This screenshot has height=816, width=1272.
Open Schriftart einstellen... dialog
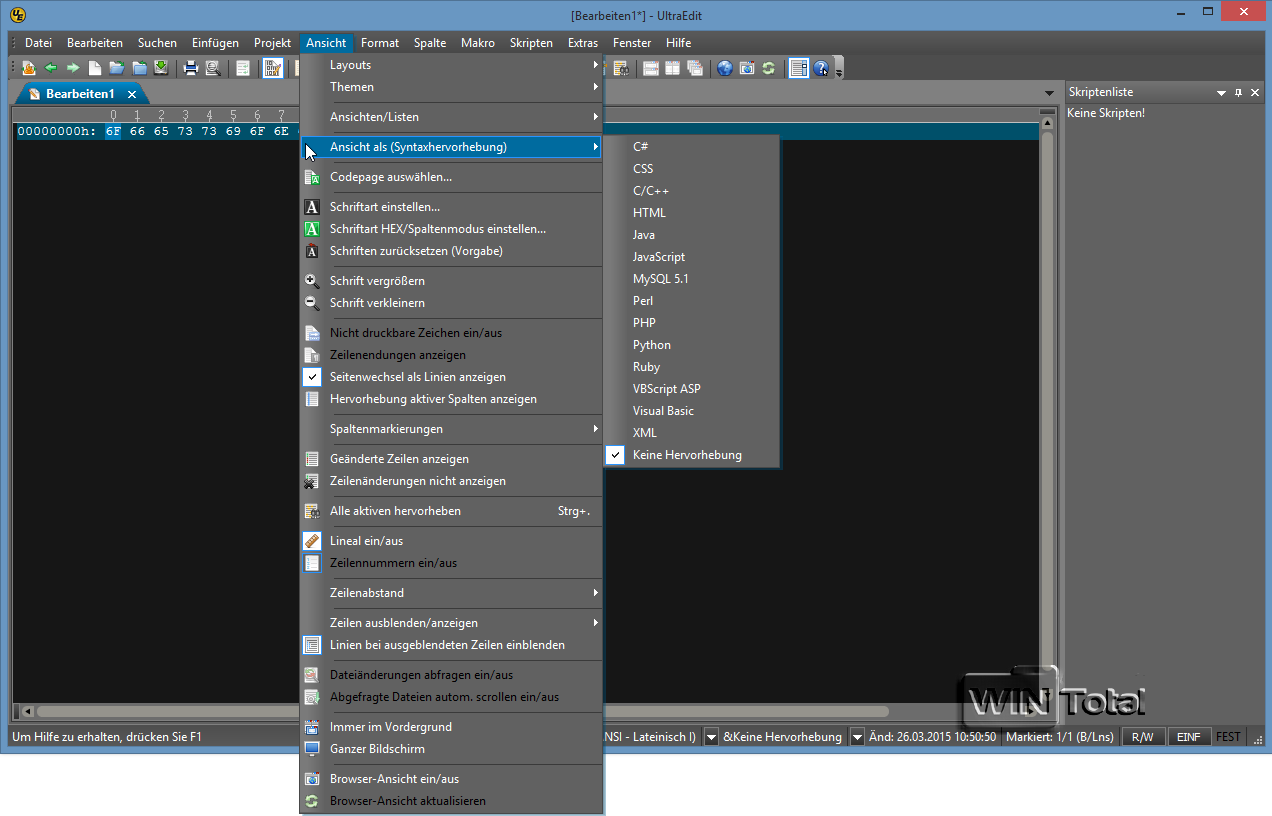click(452, 207)
